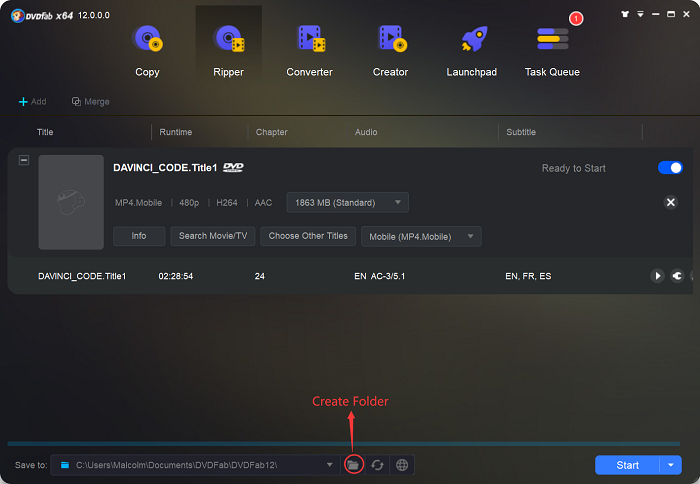Click the AAC audio codec label
Viewport: 700px width, 484px height.
(x=263, y=203)
